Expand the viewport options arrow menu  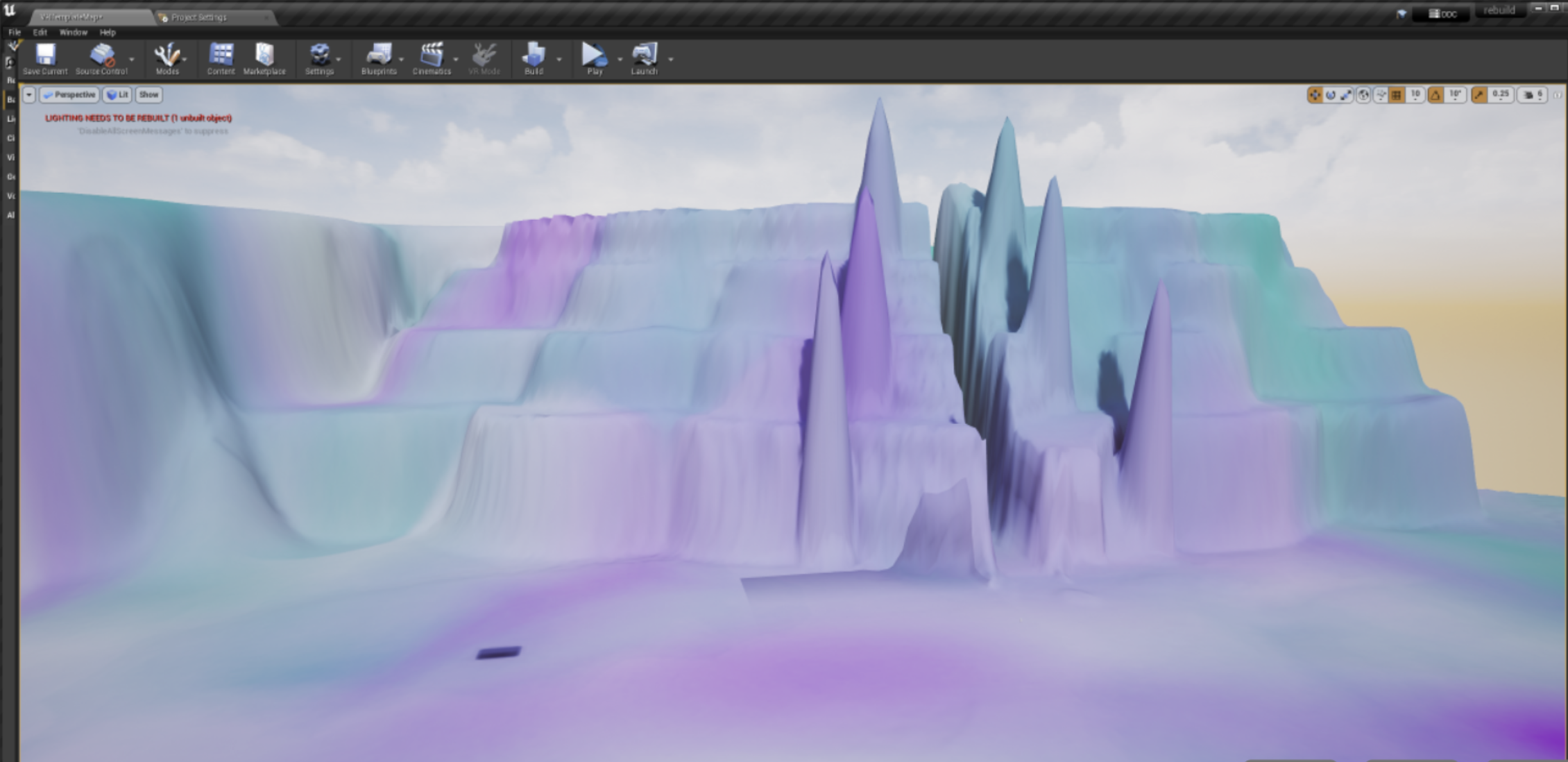[28, 95]
